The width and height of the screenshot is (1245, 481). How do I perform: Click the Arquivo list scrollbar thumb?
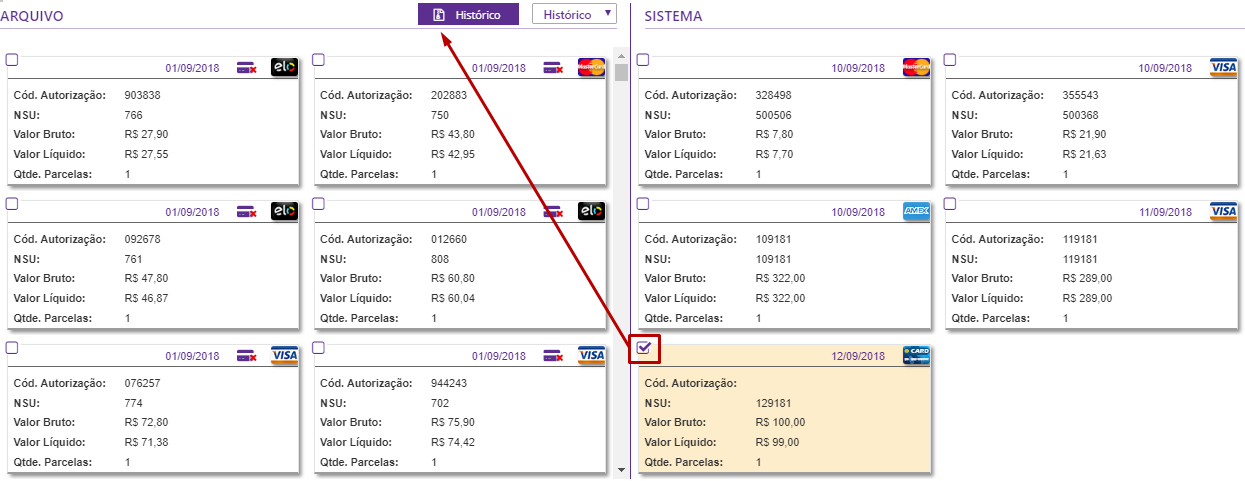[x=621, y=72]
